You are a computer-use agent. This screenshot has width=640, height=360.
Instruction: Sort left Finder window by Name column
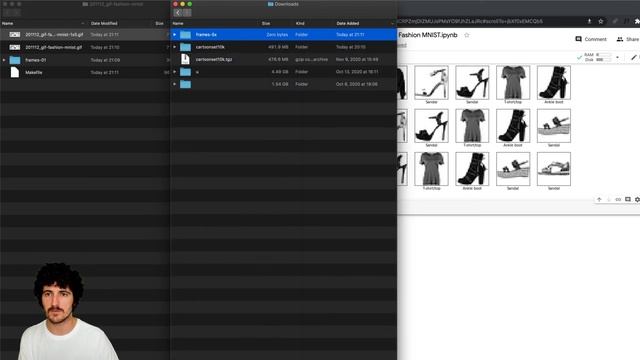(x=7, y=24)
